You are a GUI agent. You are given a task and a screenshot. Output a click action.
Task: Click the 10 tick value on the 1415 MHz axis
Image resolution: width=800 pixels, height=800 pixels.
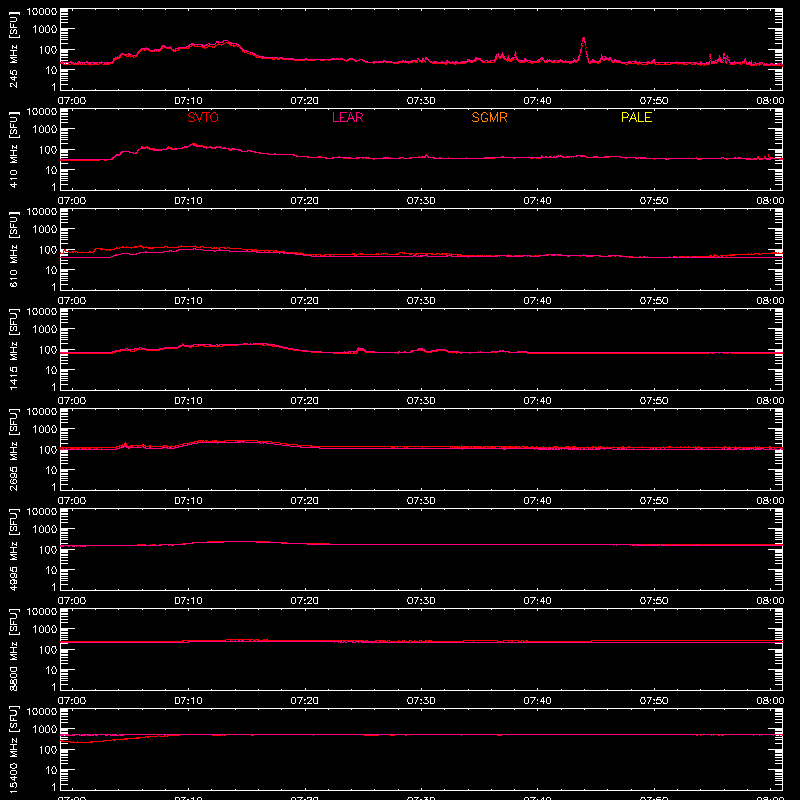pos(51,370)
